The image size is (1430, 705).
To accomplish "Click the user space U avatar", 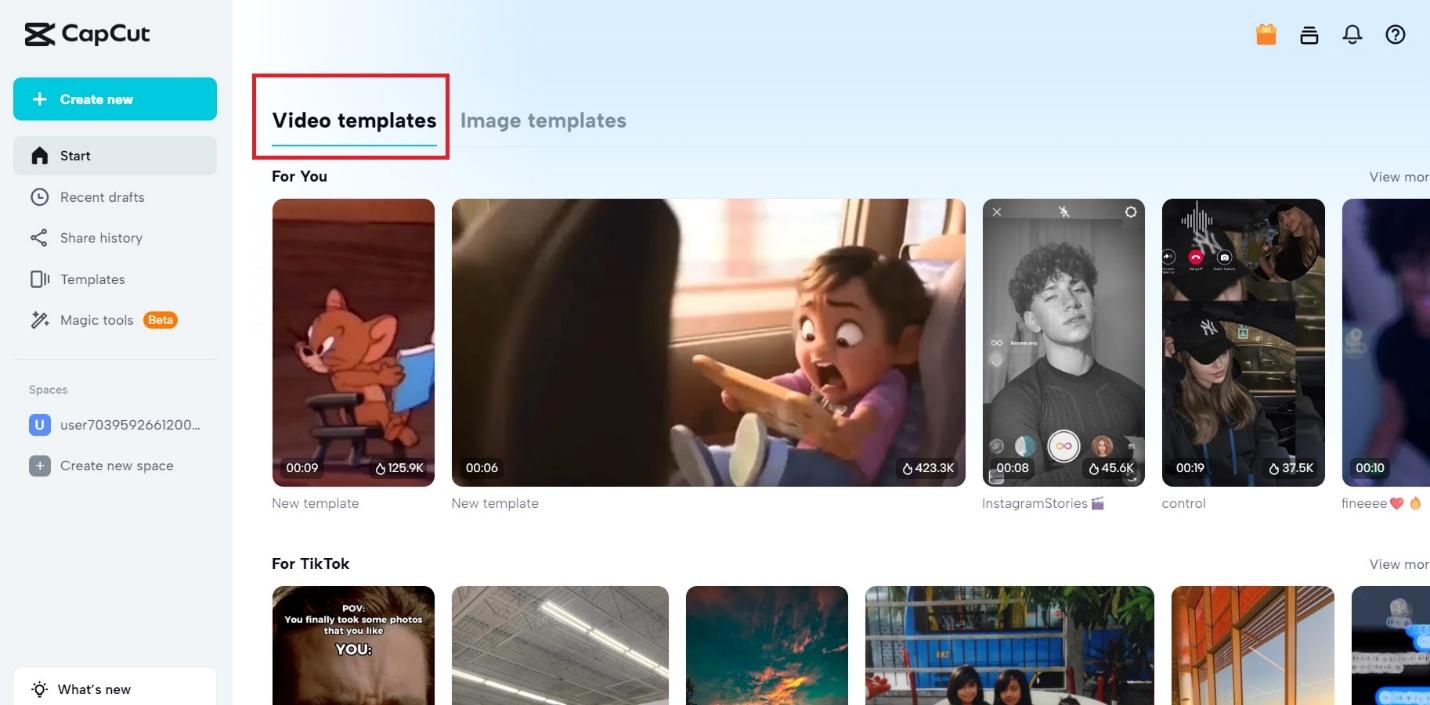I will (x=39, y=425).
